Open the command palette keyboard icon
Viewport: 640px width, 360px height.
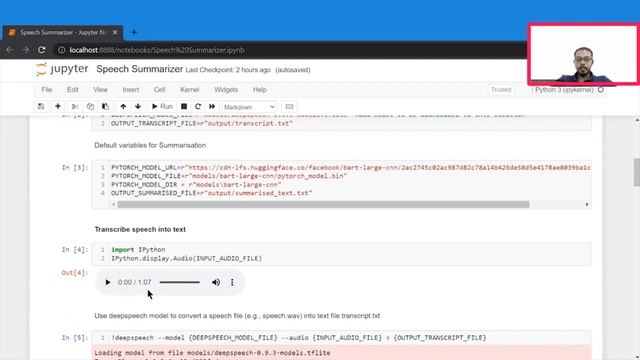click(x=289, y=107)
